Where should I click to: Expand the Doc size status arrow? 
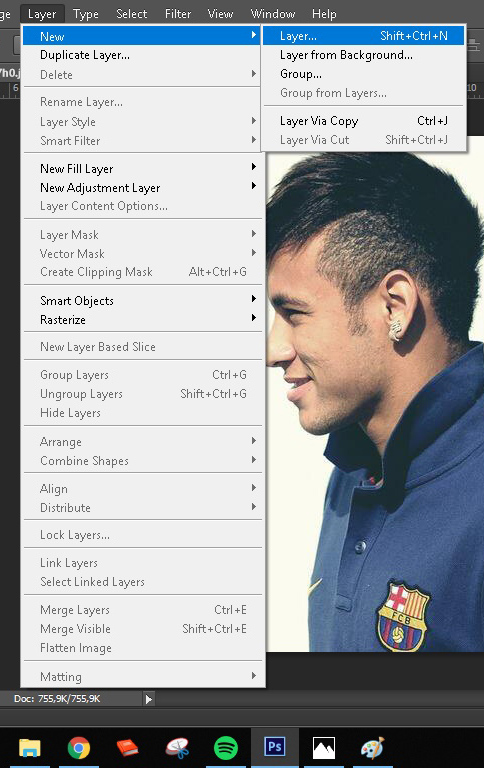coord(148,699)
